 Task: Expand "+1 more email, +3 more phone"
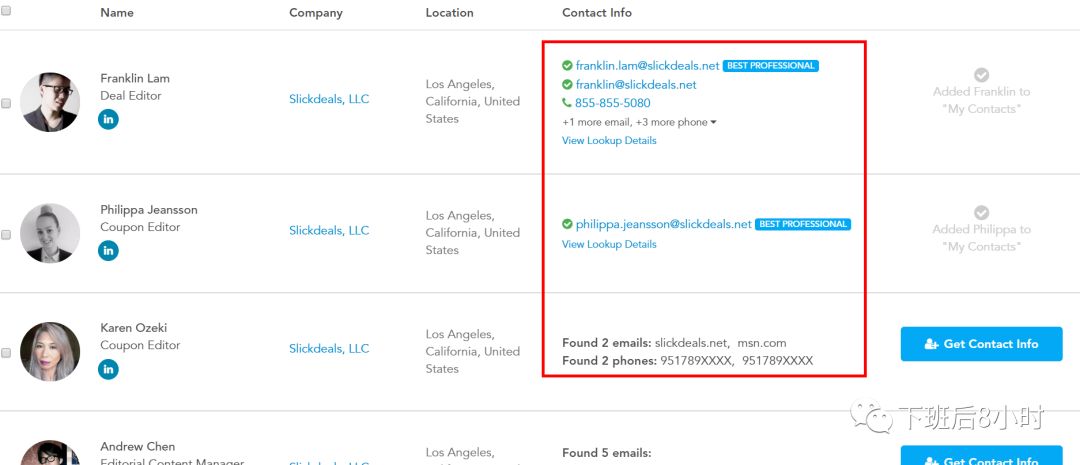[x=639, y=122]
